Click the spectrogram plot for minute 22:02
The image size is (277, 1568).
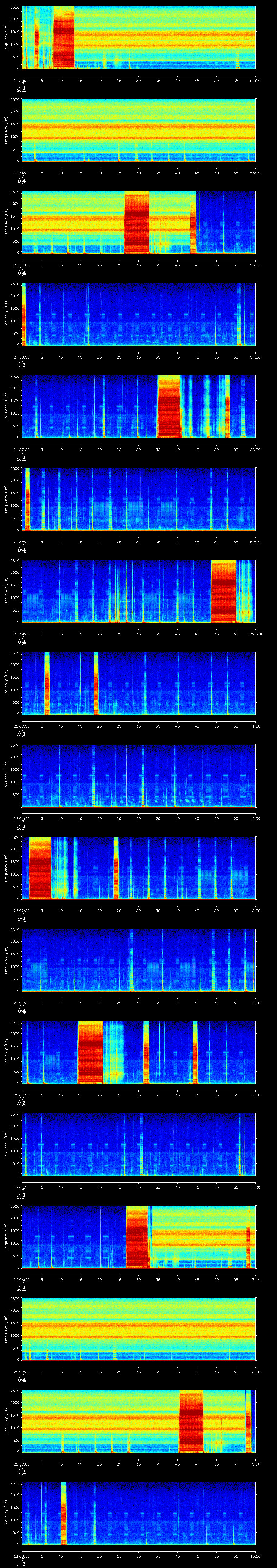tap(139, 868)
